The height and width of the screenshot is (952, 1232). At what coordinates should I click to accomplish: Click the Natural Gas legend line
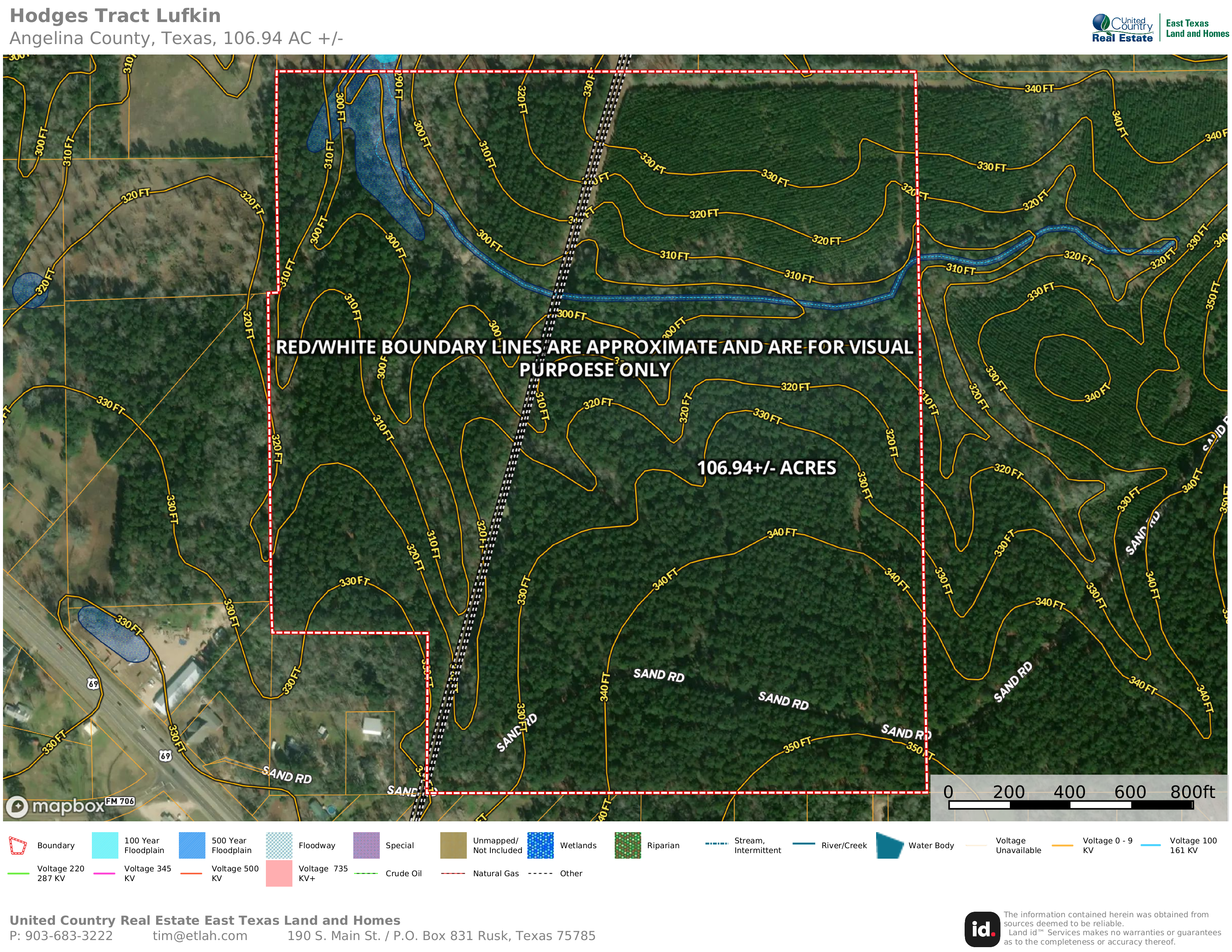click(x=453, y=874)
